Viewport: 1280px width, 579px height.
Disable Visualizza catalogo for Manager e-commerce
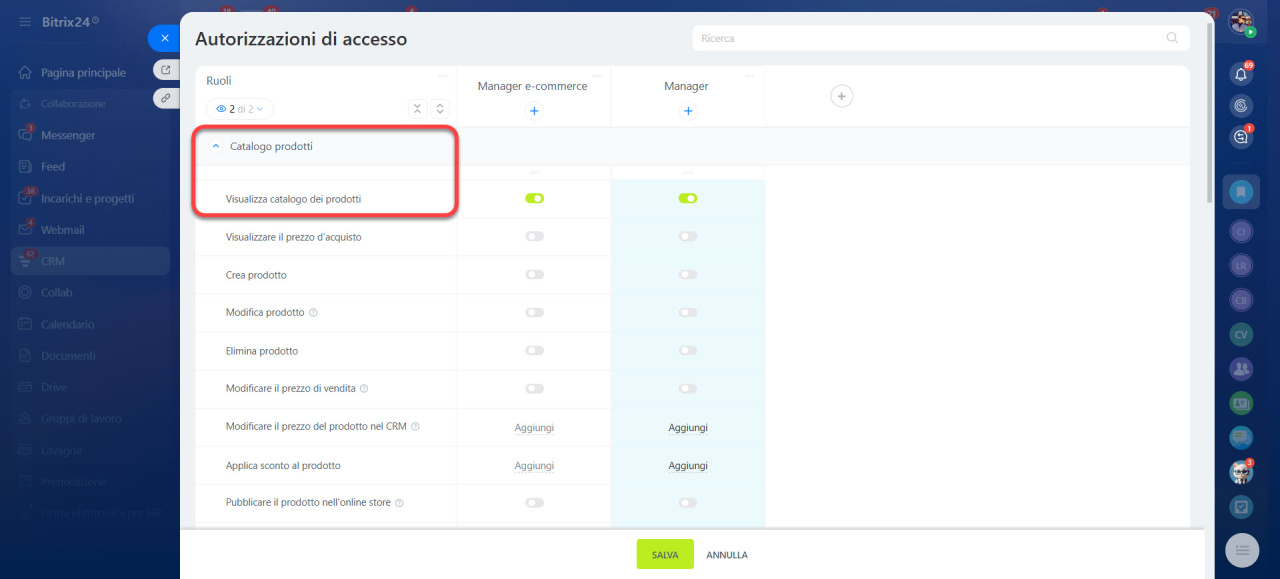[x=534, y=199]
